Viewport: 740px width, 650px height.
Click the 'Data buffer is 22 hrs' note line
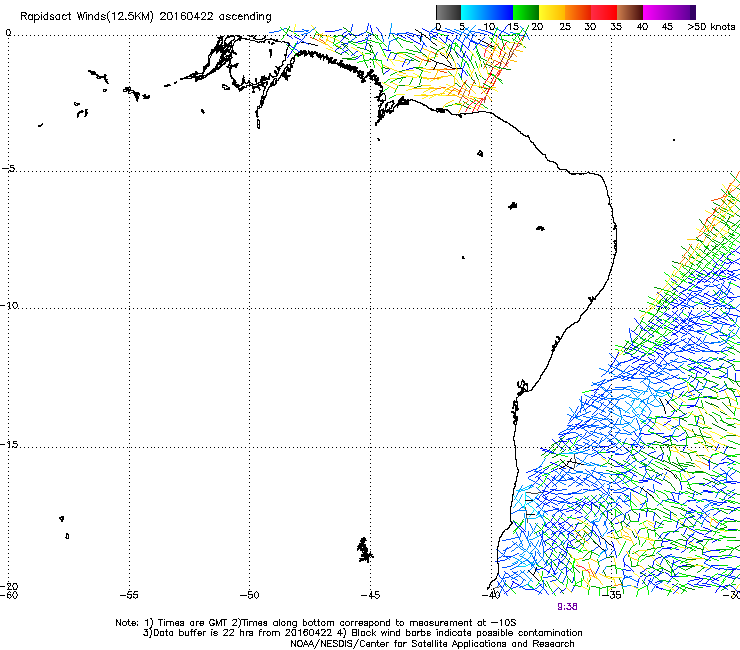coord(362,633)
